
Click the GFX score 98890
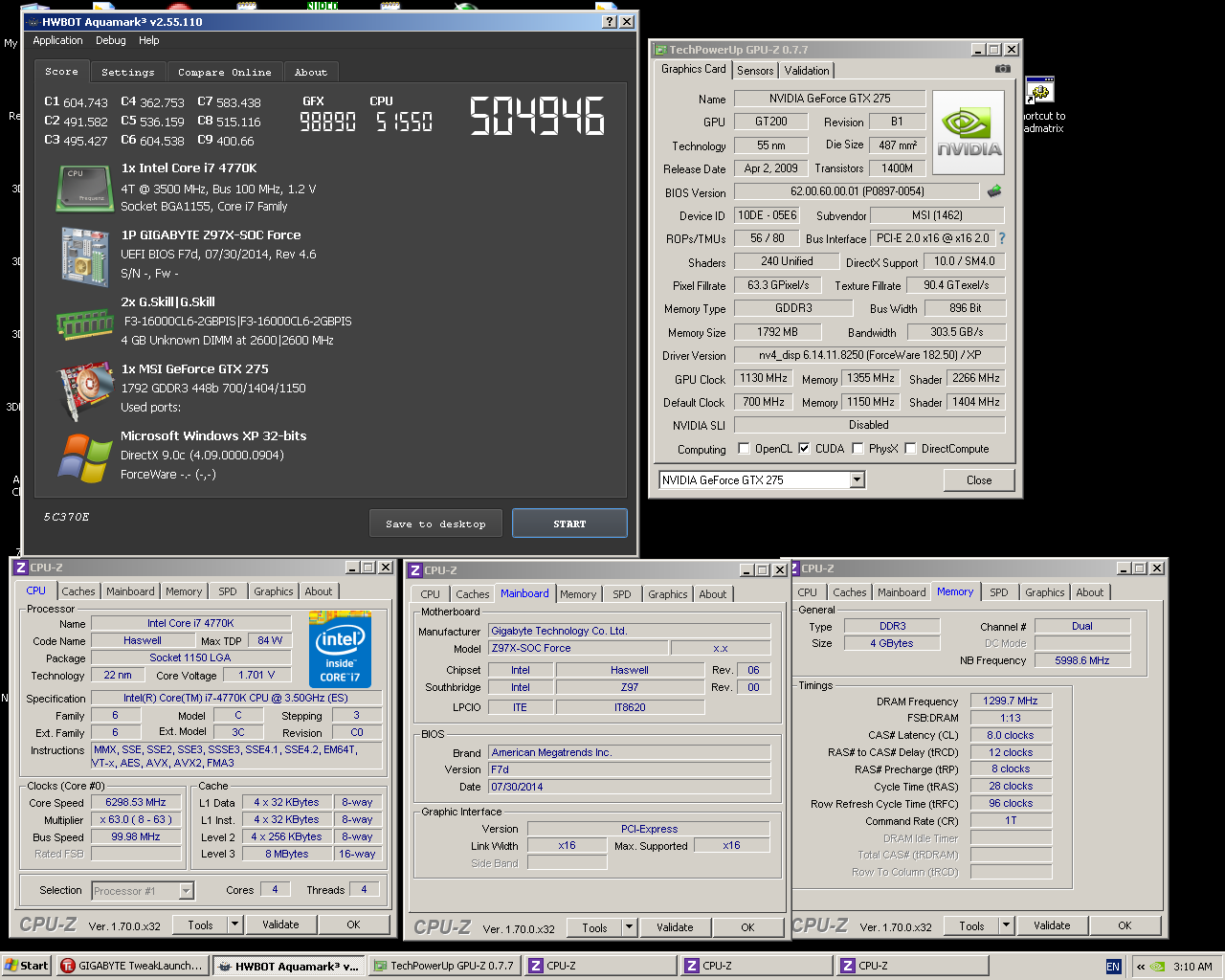coord(328,122)
